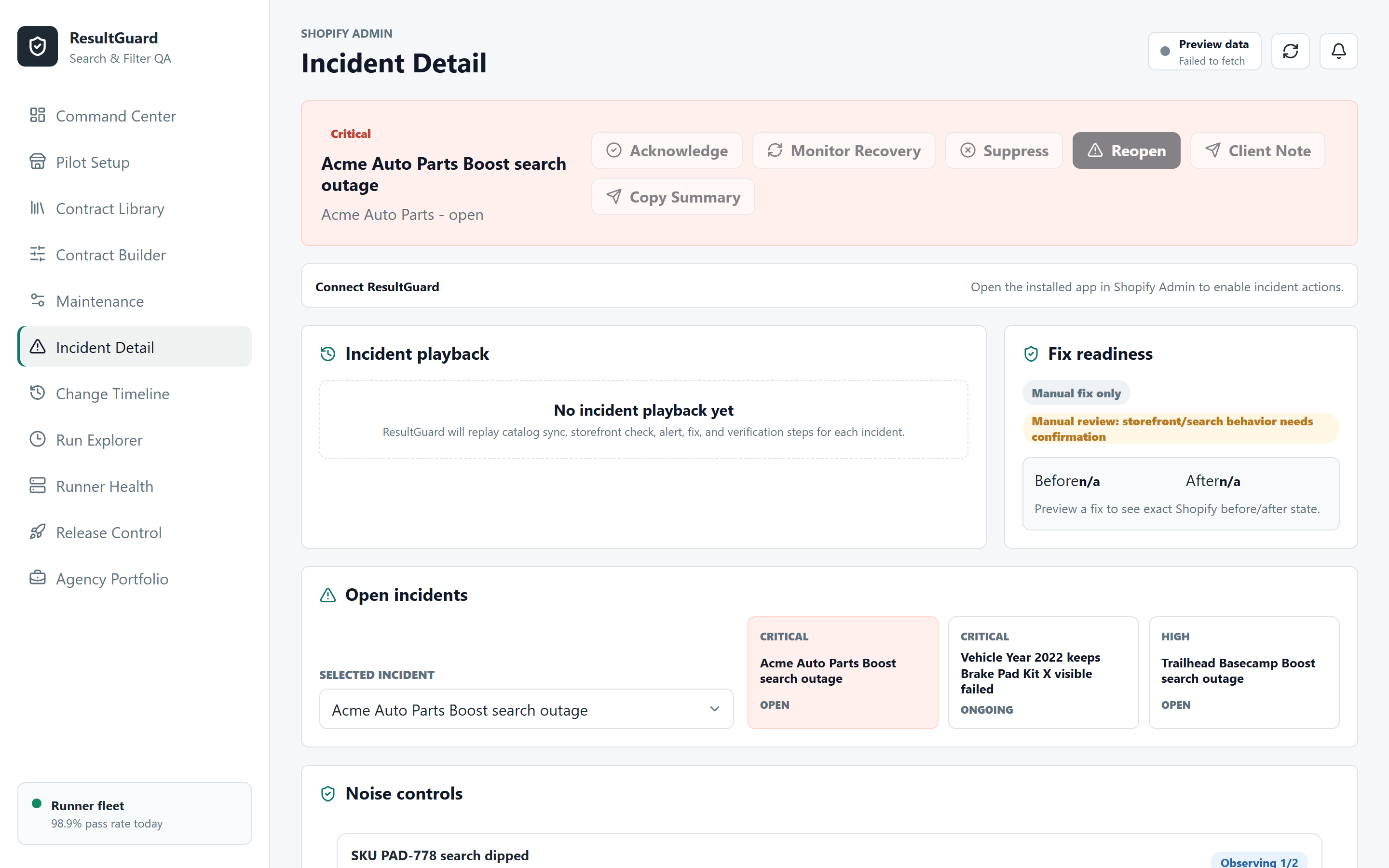1389x868 pixels.
Task: Navigate to Contract Builder
Action: [x=134, y=254]
